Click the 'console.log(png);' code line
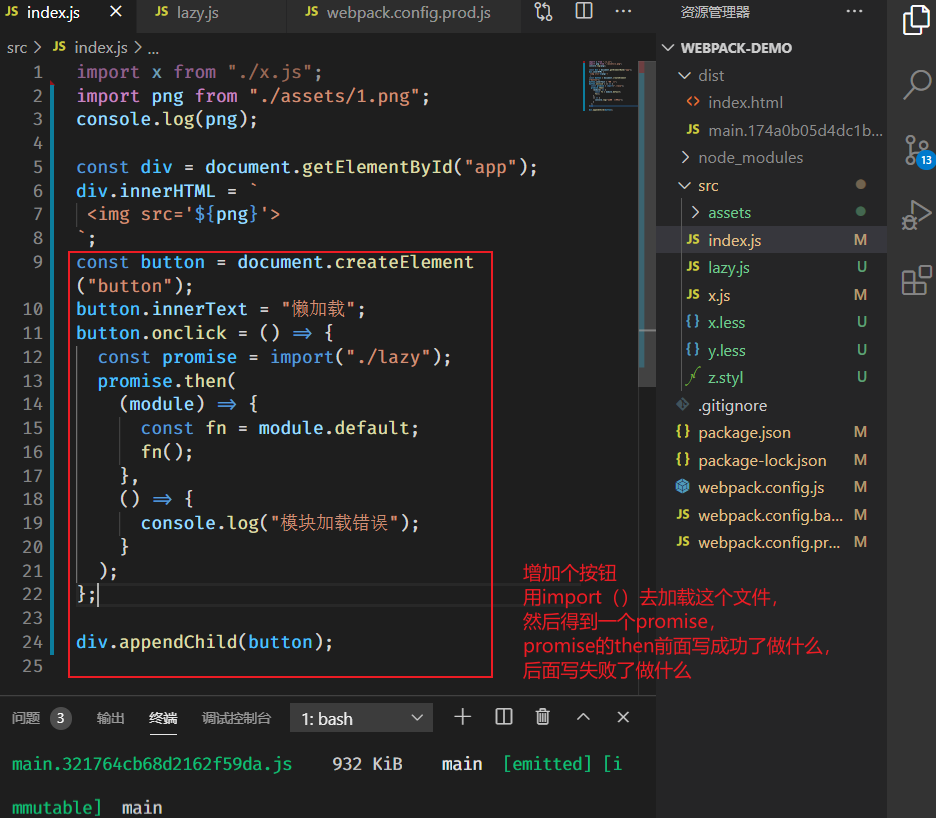 pyautogui.click(x=167, y=119)
